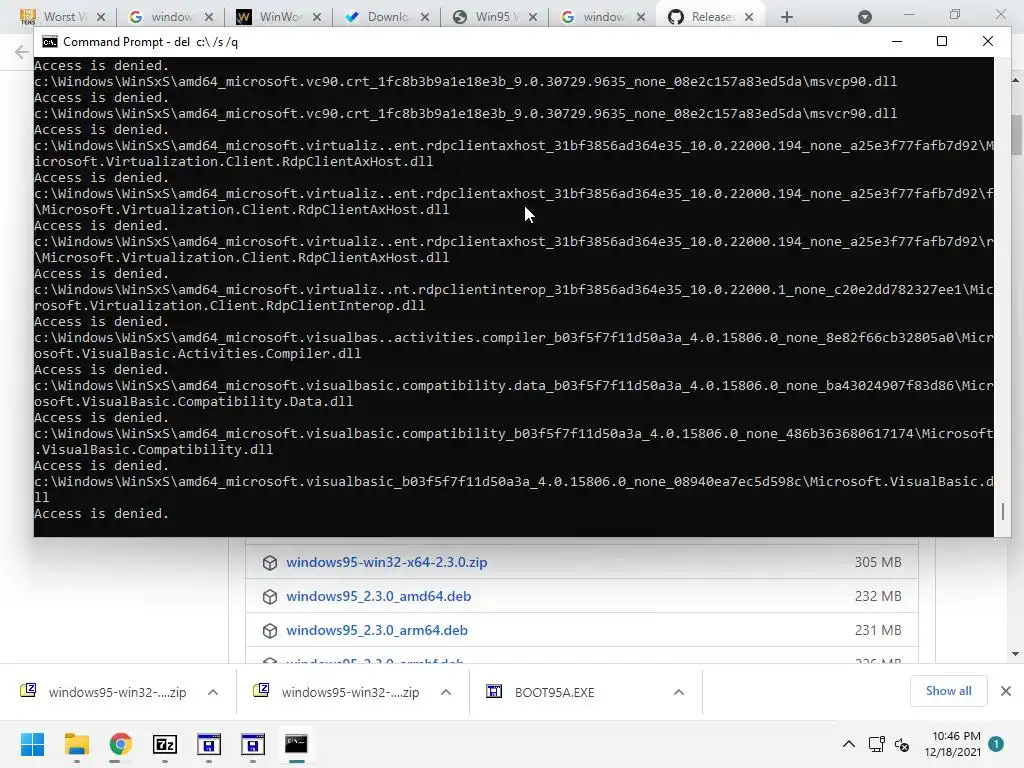Click the Command Prompt vertical scrollbar thumb
The width and height of the screenshot is (1024, 768).
click(x=1002, y=511)
